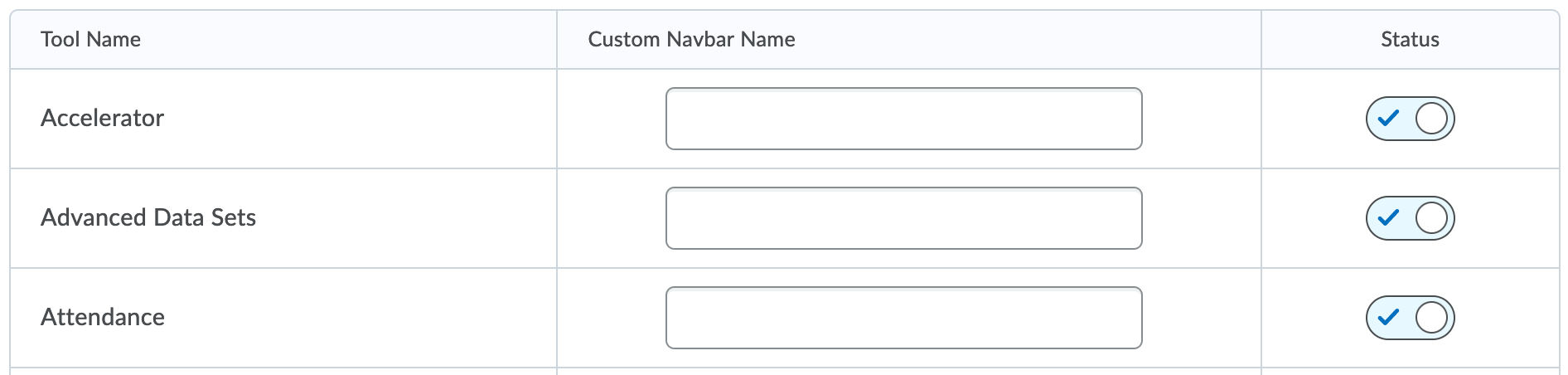Click the checkmark icon in Accelerator's toggle

pos(1388,119)
